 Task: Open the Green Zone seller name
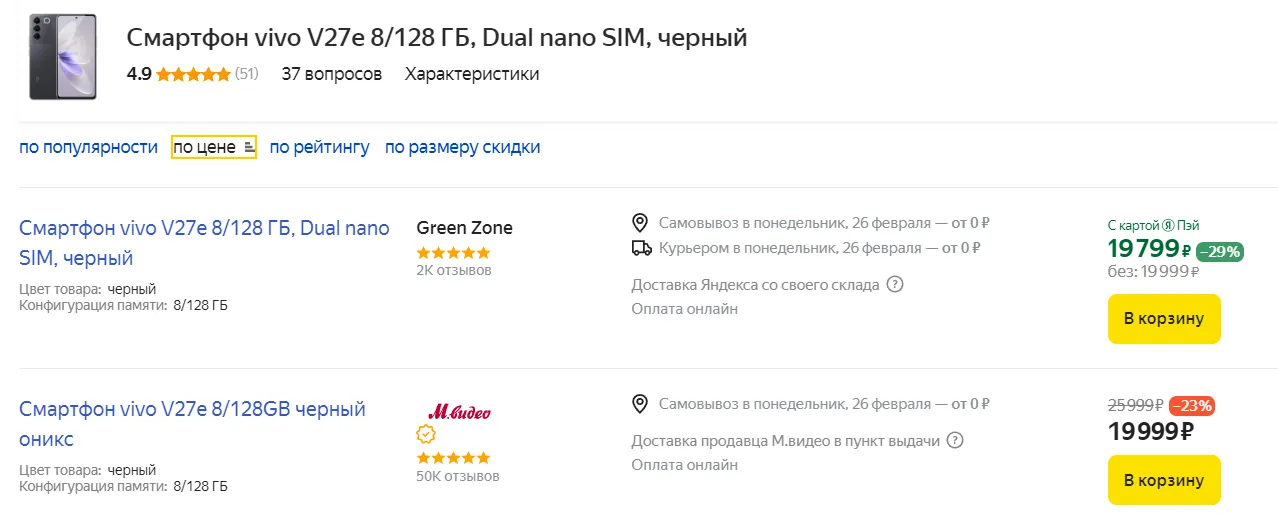[464, 228]
